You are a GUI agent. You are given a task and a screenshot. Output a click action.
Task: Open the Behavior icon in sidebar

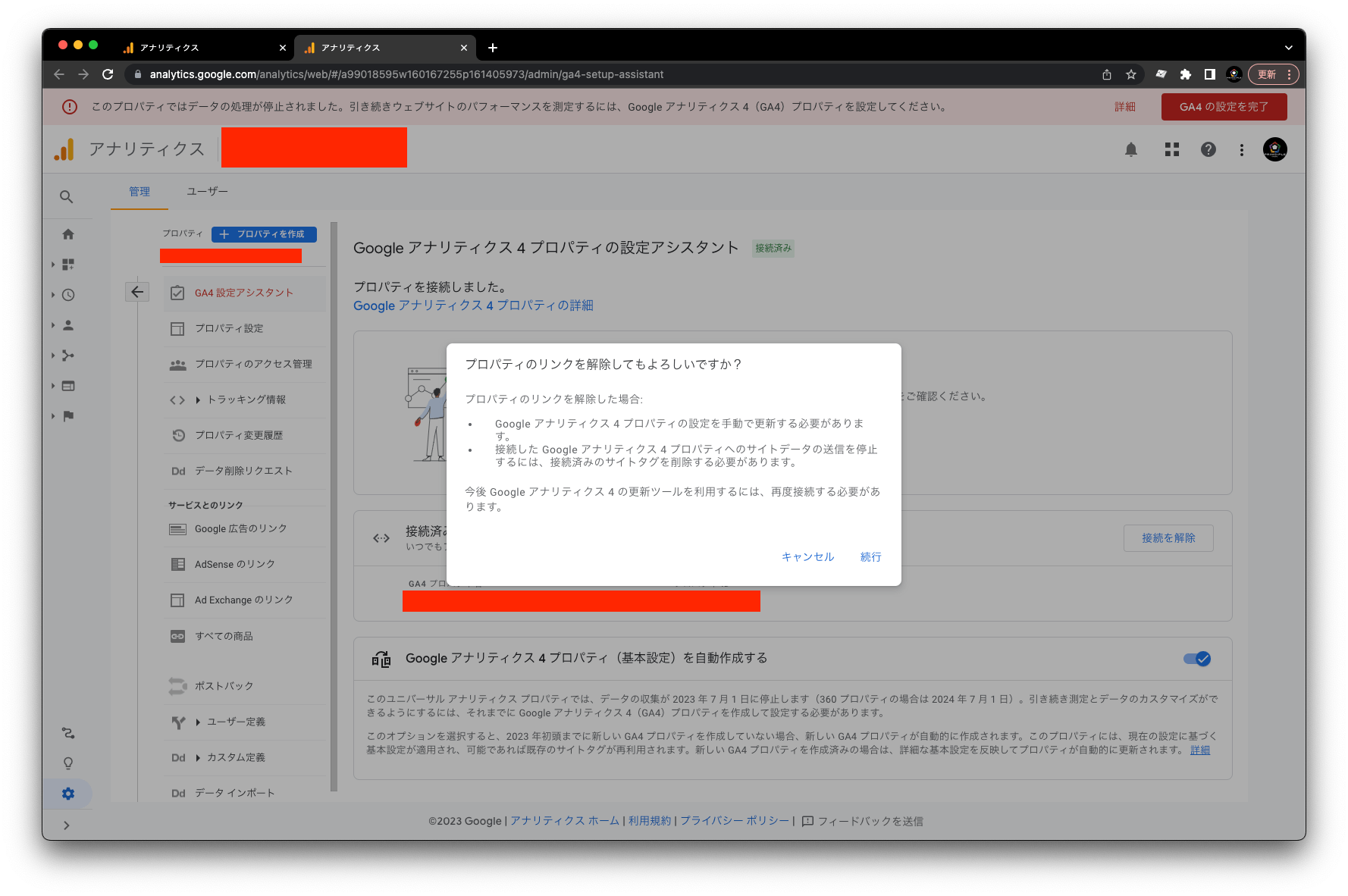[x=68, y=386]
